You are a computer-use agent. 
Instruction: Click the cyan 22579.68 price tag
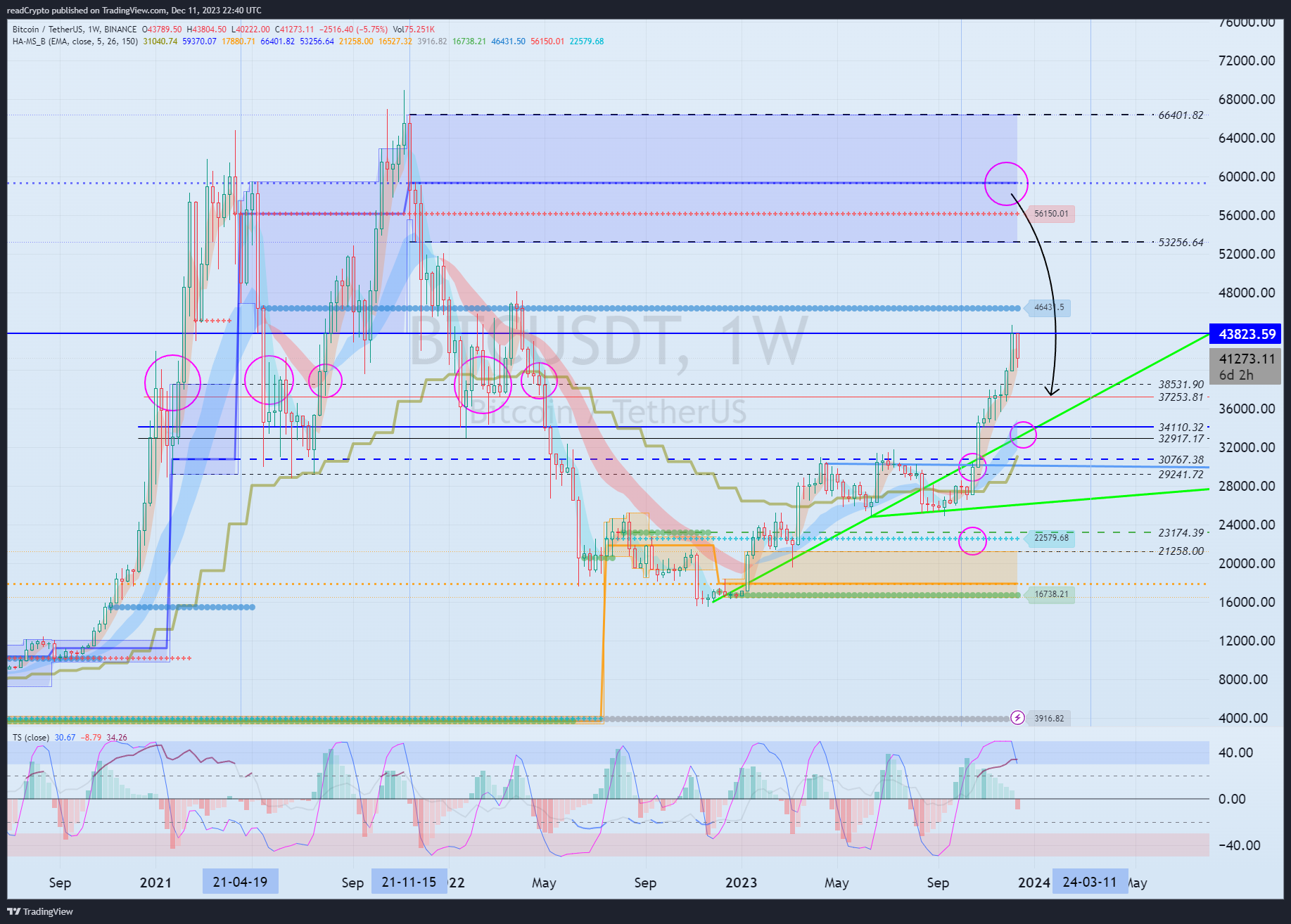pos(1051,538)
